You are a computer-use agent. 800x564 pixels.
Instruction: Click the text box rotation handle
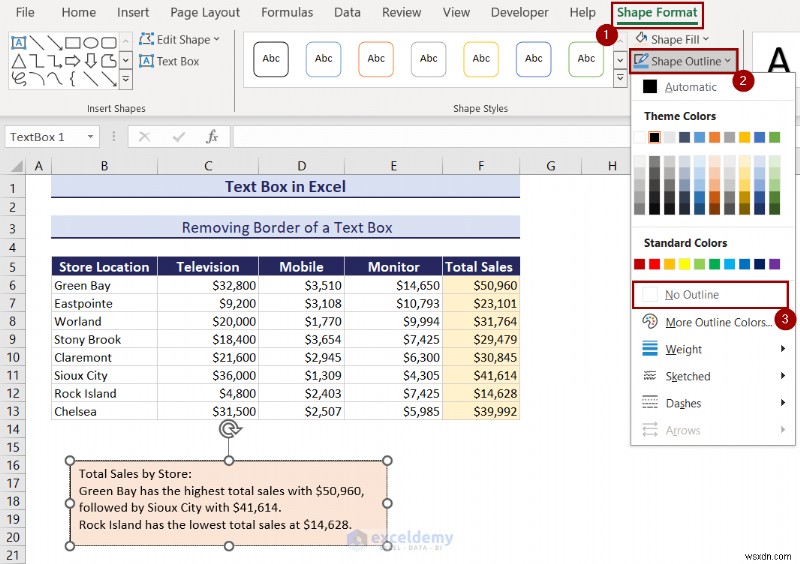pyautogui.click(x=229, y=429)
